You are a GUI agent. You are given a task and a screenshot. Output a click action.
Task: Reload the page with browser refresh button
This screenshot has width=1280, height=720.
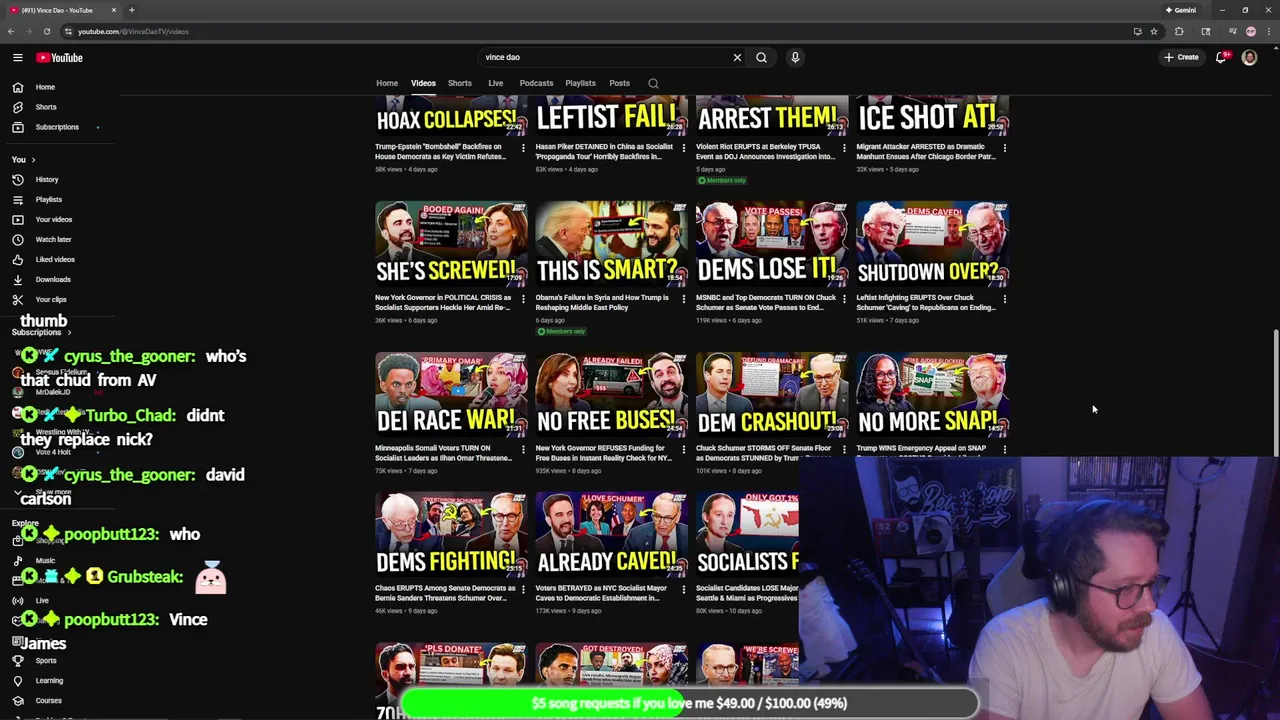[46, 31]
